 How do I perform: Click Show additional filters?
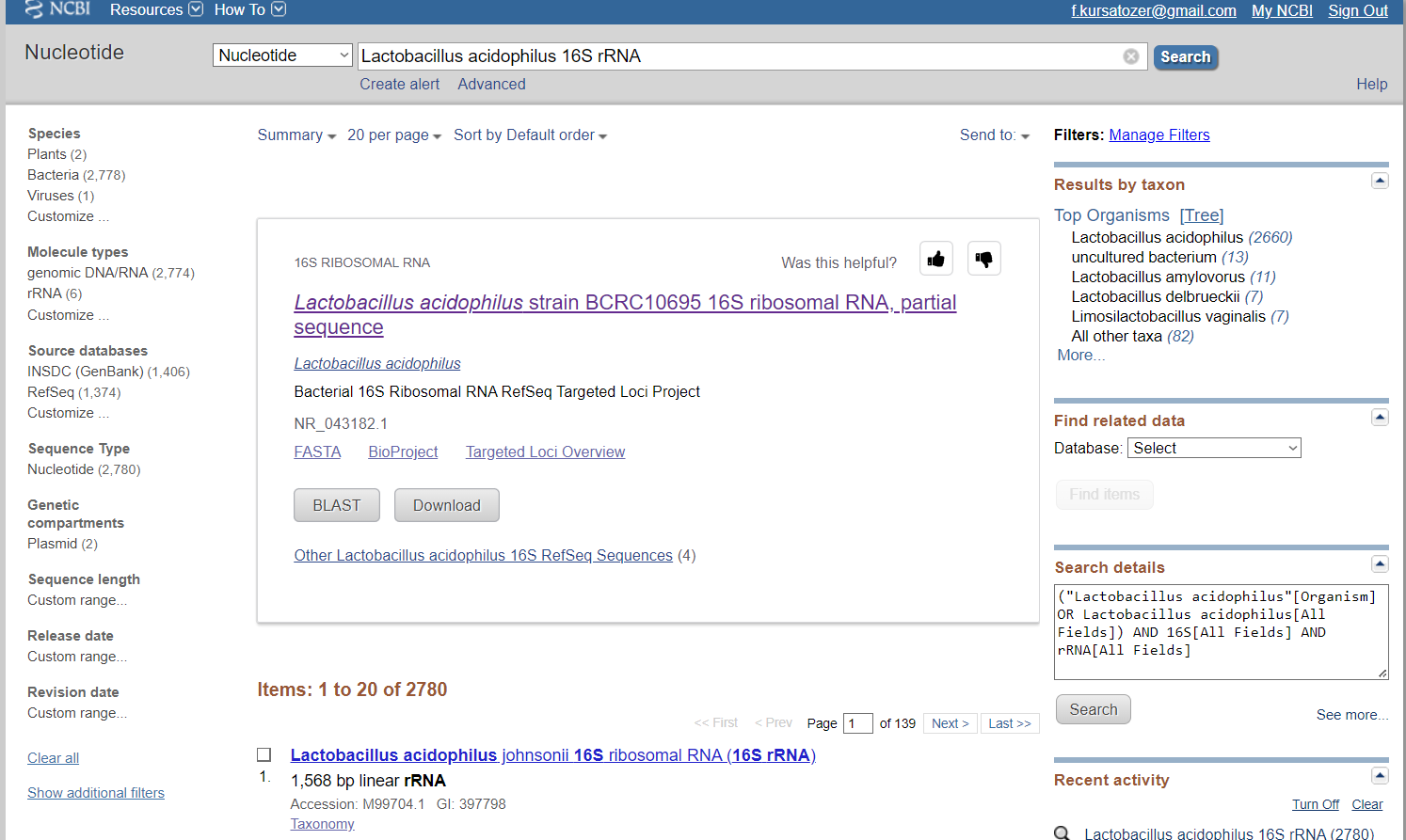click(96, 793)
